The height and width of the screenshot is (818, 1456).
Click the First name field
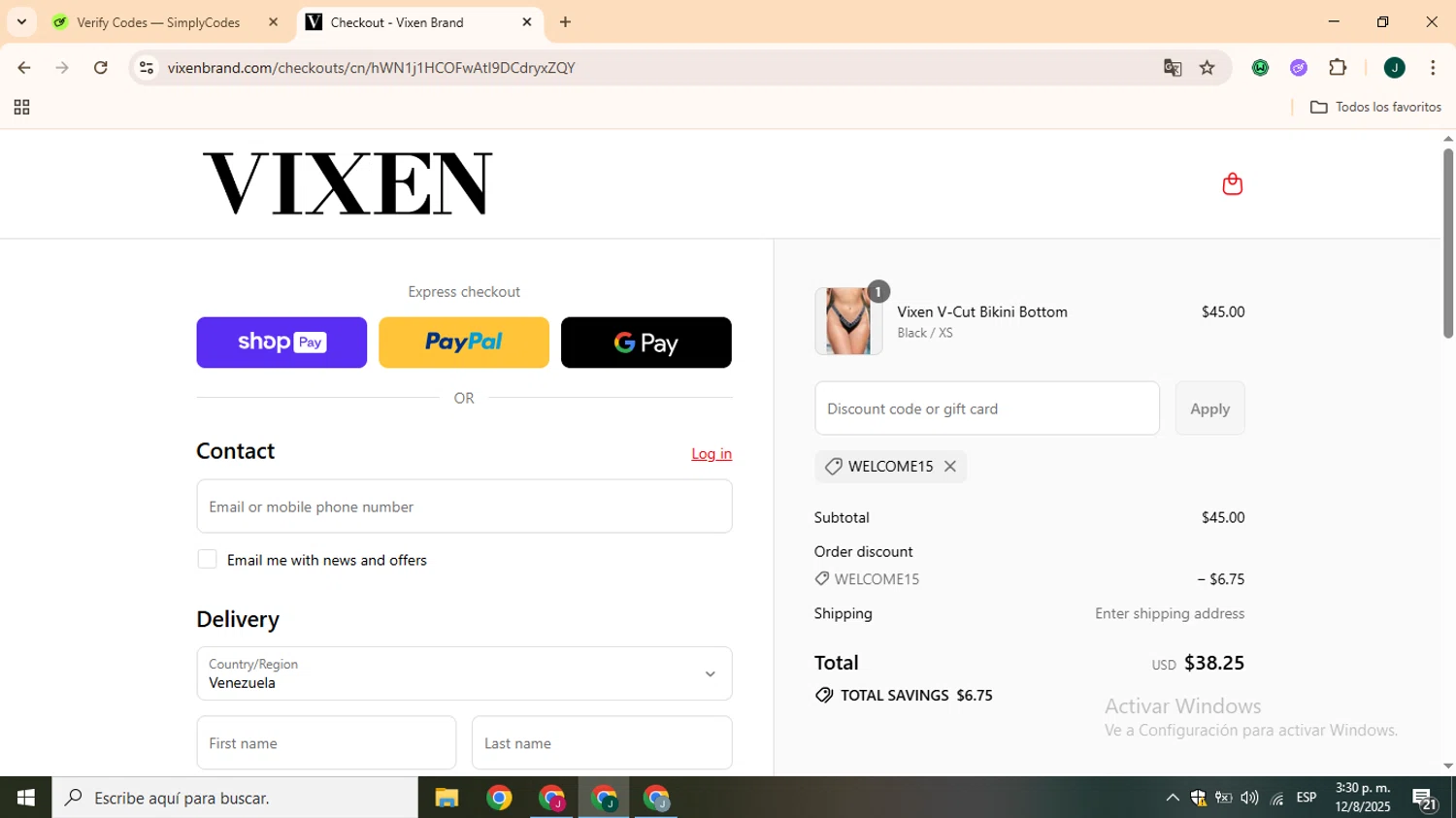(326, 743)
